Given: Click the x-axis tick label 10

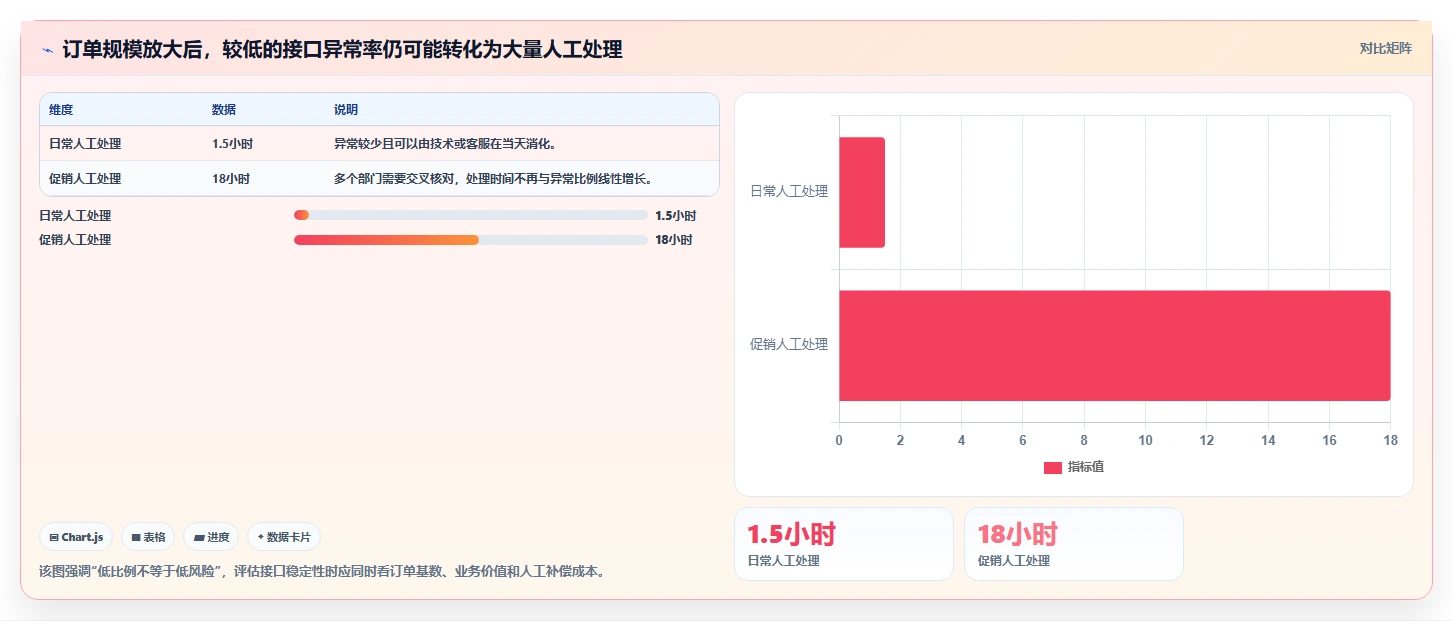Looking at the screenshot, I should tap(1145, 441).
